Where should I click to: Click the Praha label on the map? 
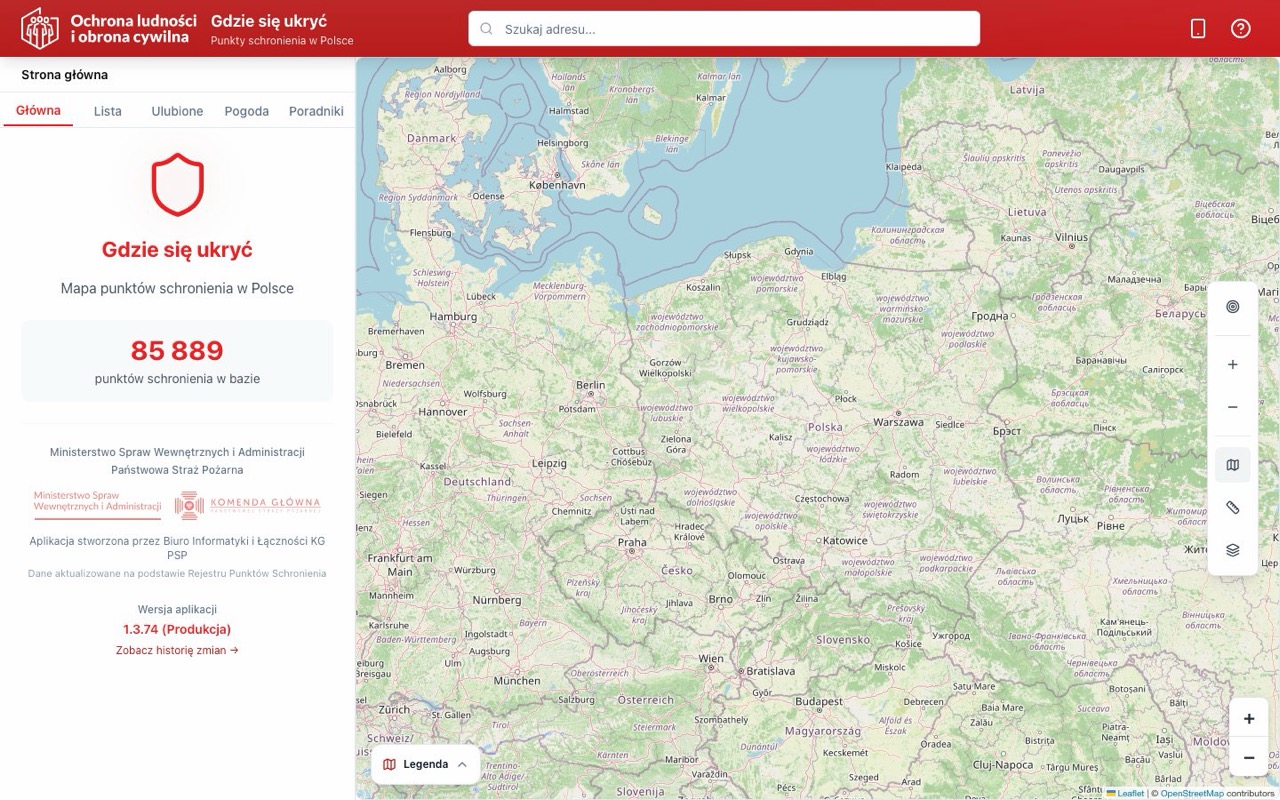[x=632, y=542]
